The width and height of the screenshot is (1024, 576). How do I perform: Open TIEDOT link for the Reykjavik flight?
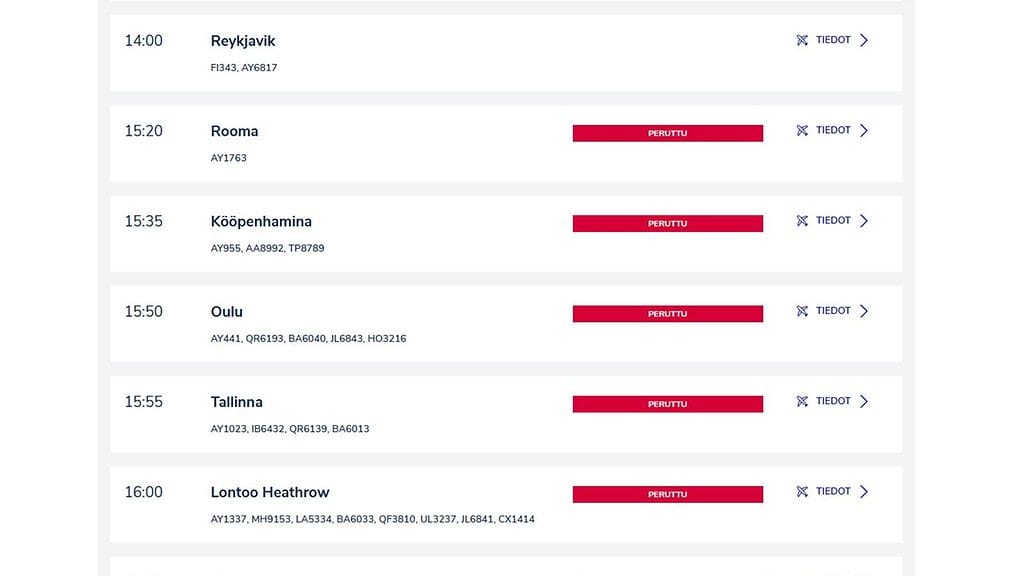833,40
